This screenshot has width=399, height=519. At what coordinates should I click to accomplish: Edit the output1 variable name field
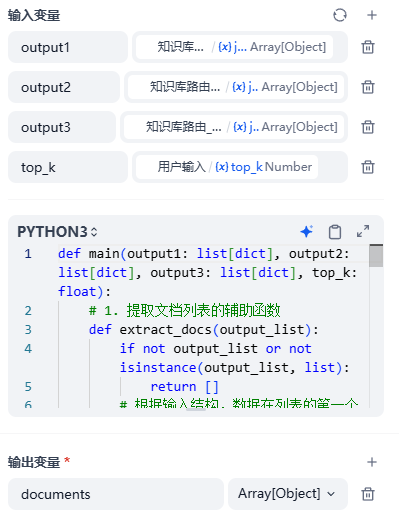[68, 47]
